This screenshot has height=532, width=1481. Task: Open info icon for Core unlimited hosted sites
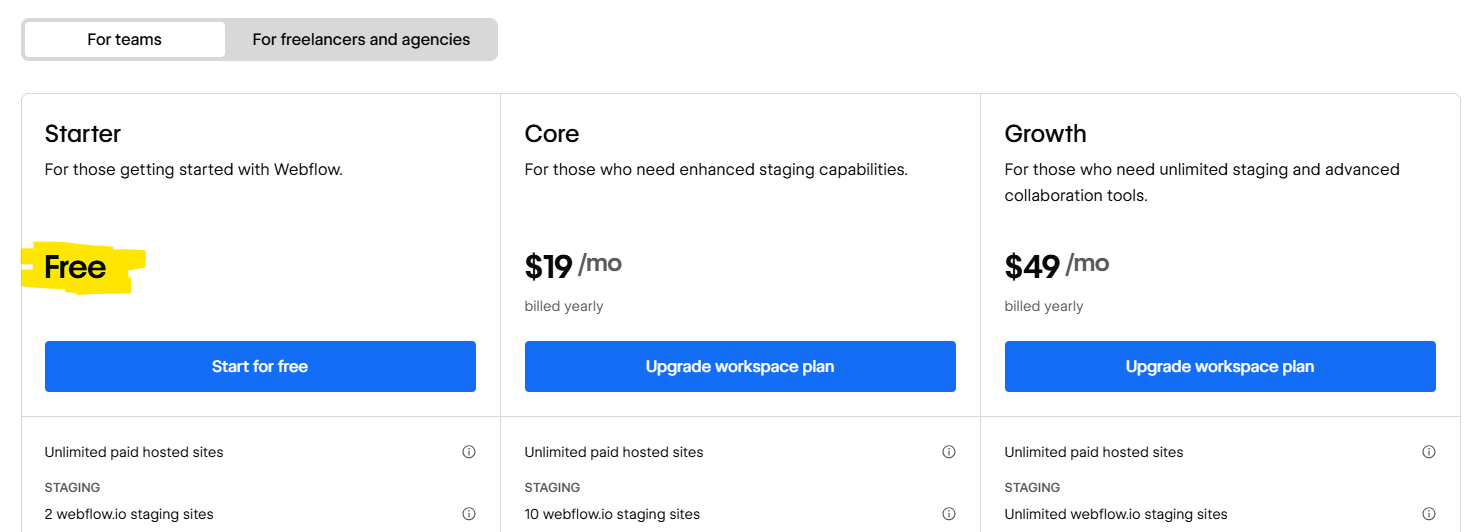[948, 452]
